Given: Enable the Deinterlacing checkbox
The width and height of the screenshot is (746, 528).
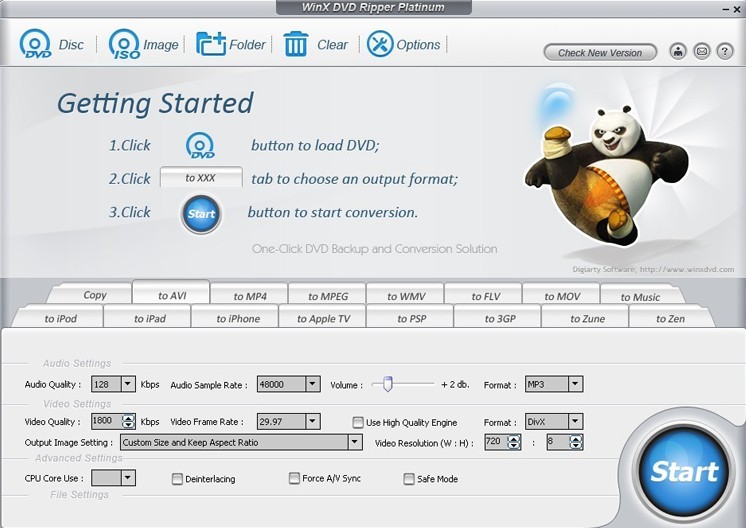Looking at the screenshot, I should 177,479.
